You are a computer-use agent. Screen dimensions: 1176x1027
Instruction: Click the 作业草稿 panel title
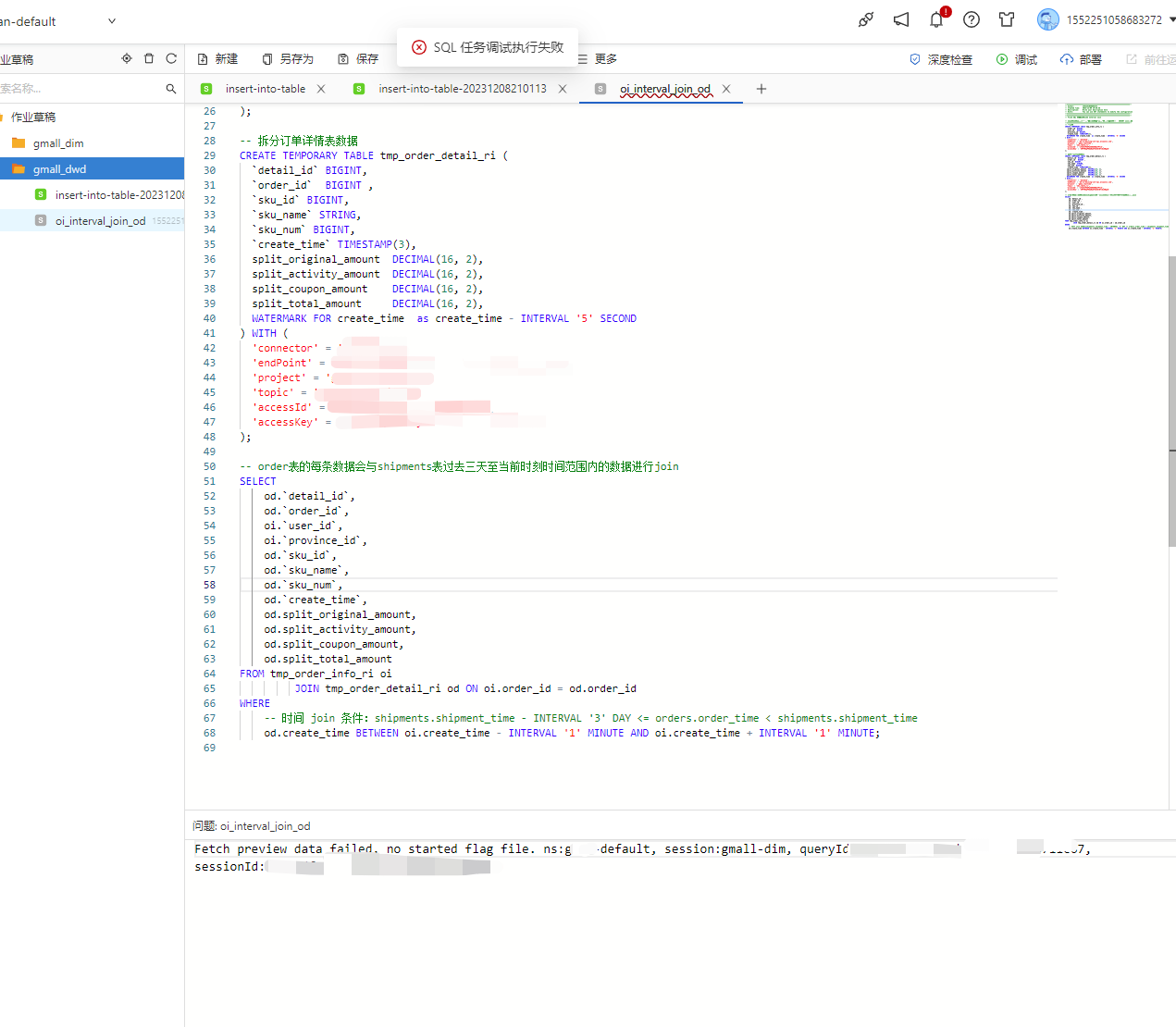pos(17,59)
